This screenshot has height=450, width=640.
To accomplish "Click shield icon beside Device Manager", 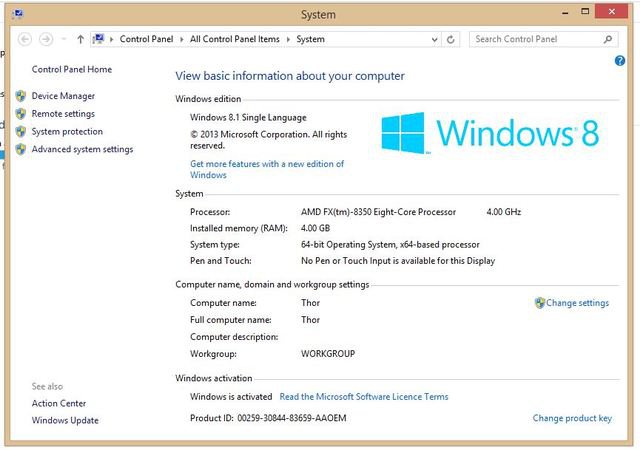I will 21,96.
